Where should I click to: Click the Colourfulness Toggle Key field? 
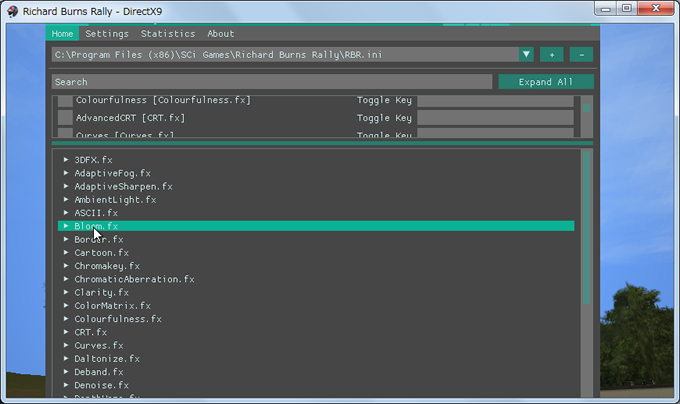(495, 101)
